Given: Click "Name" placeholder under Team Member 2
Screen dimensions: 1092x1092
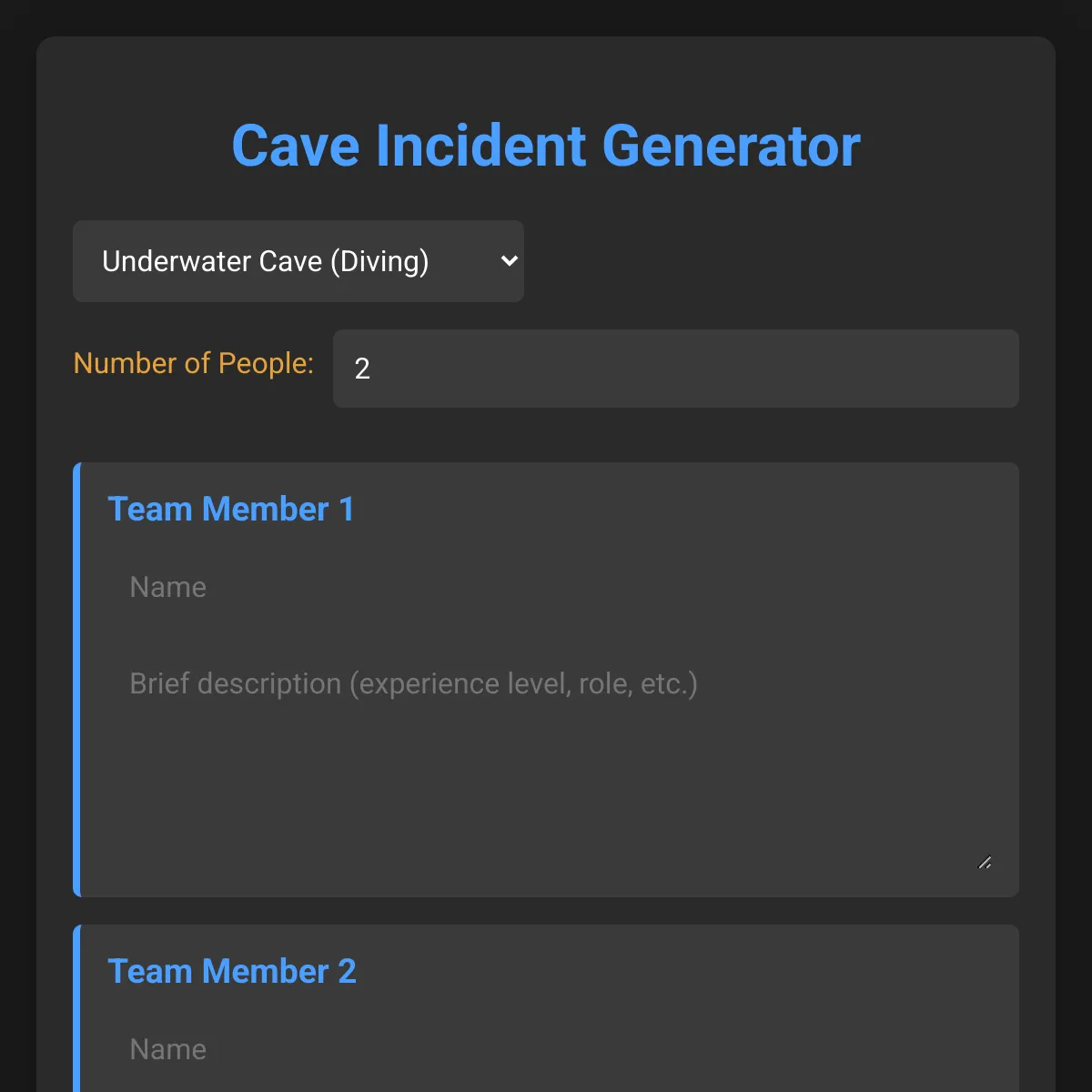Looking at the screenshot, I should (x=167, y=1049).
